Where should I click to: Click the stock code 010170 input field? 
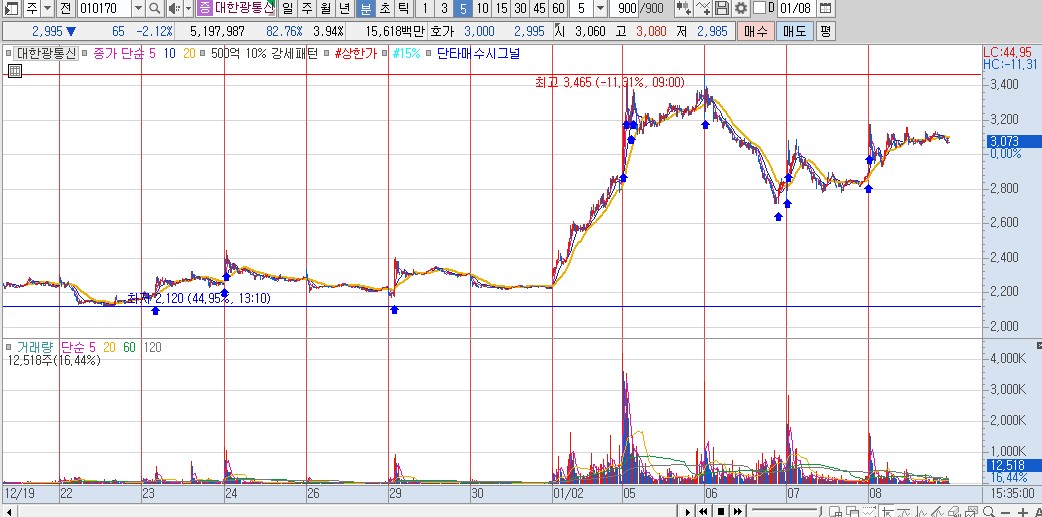pos(104,9)
